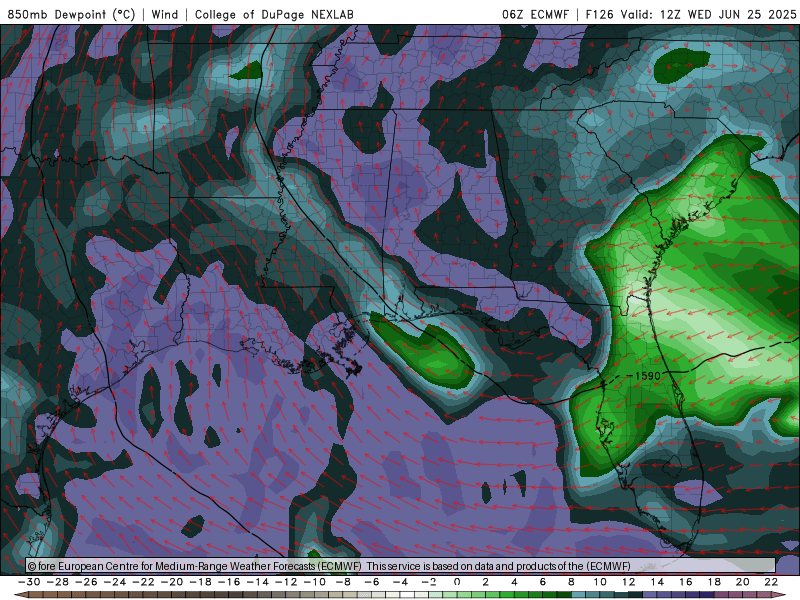
Task: Select the "Wind" label in header
Action: (x=165, y=14)
